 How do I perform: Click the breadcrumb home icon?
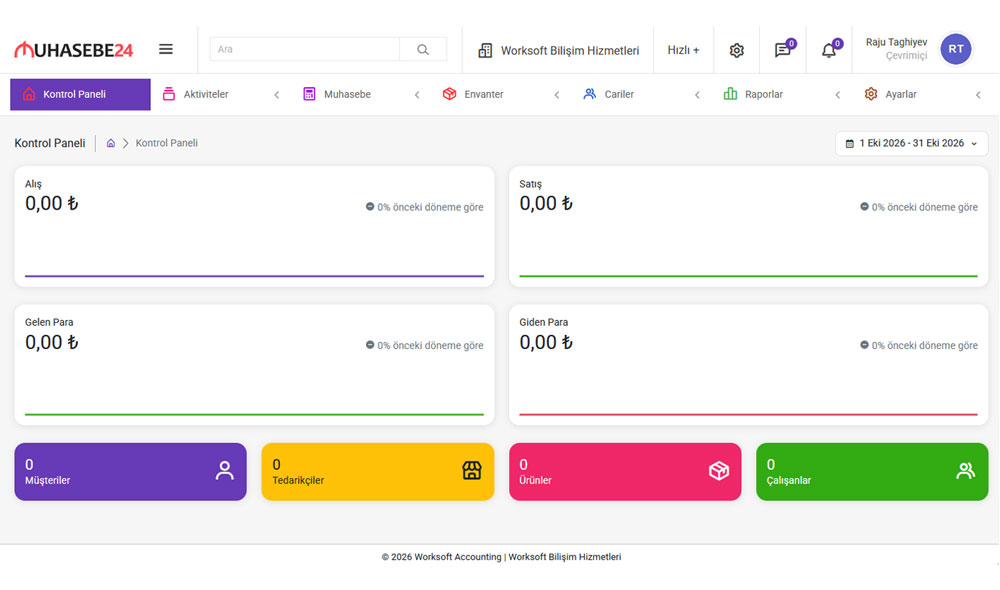coord(111,143)
